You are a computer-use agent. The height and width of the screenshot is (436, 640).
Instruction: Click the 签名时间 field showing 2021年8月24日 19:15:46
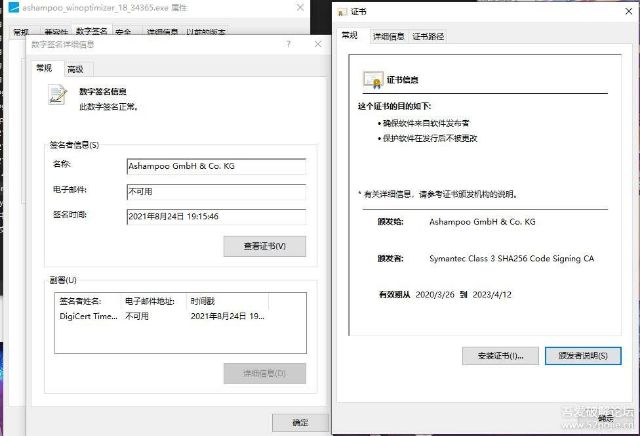pos(216,216)
